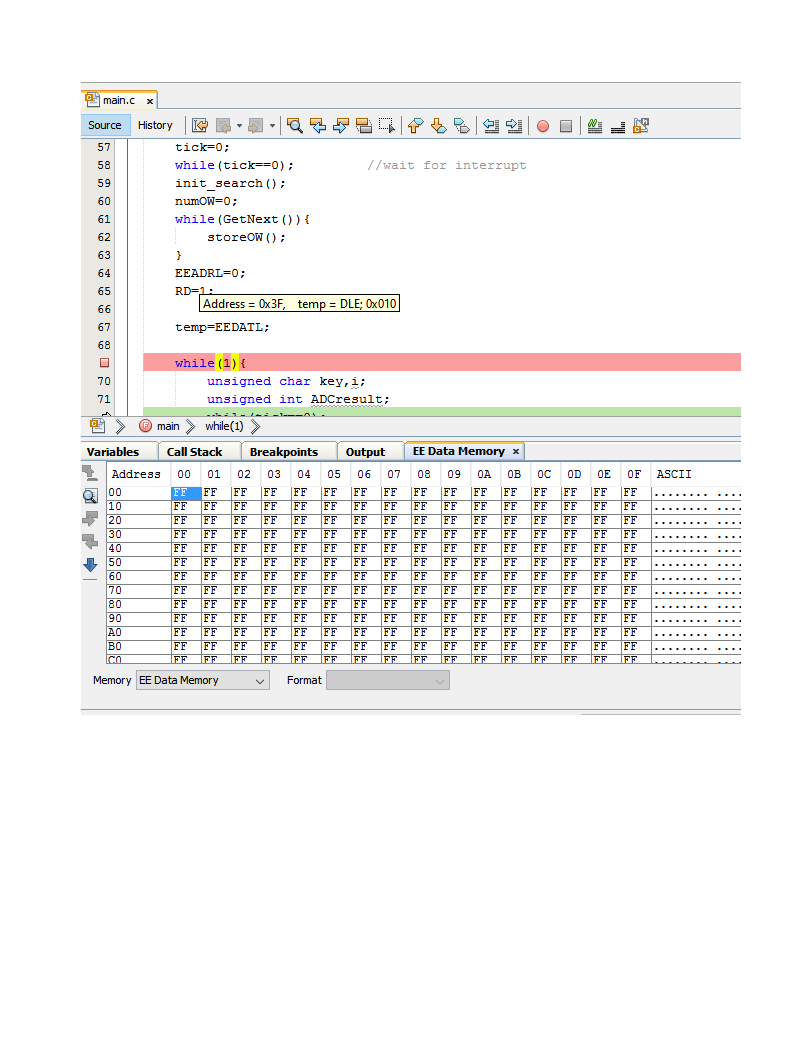This screenshot has width=812, height=1054.
Task: Click Start Macro Recording red circle
Action: point(543,126)
